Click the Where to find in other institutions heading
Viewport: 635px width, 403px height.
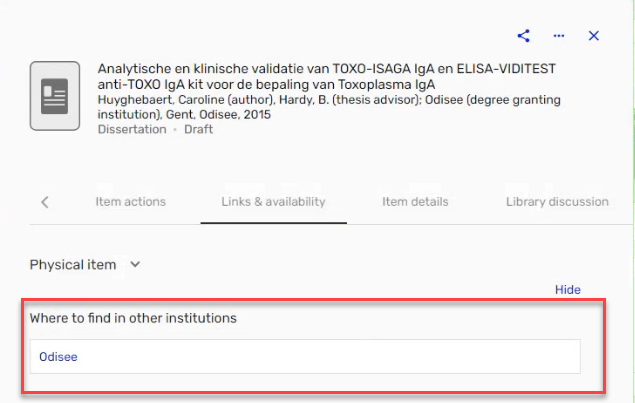point(133,318)
